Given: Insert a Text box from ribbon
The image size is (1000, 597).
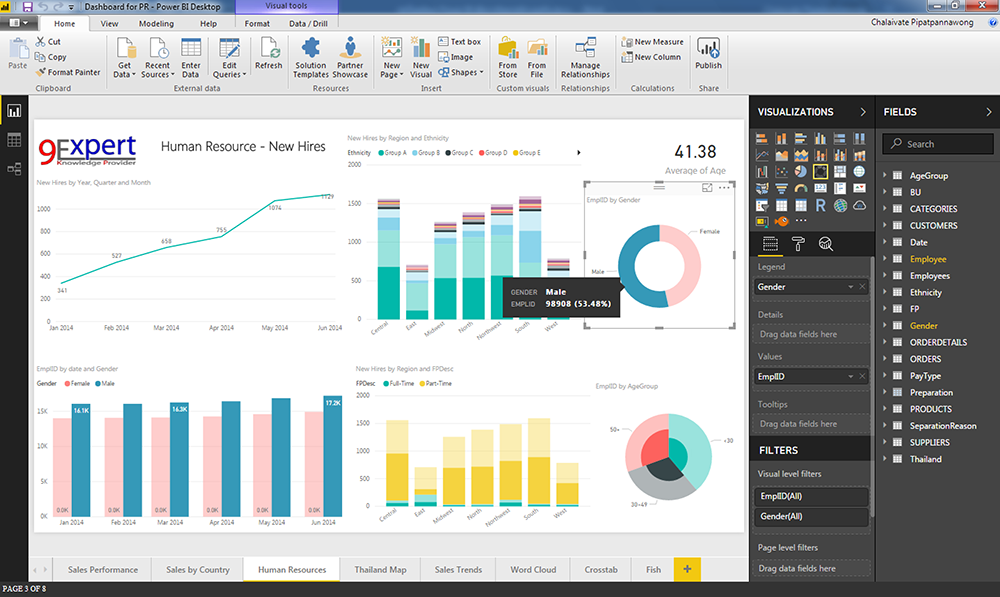Looking at the screenshot, I should (x=459, y=41).
